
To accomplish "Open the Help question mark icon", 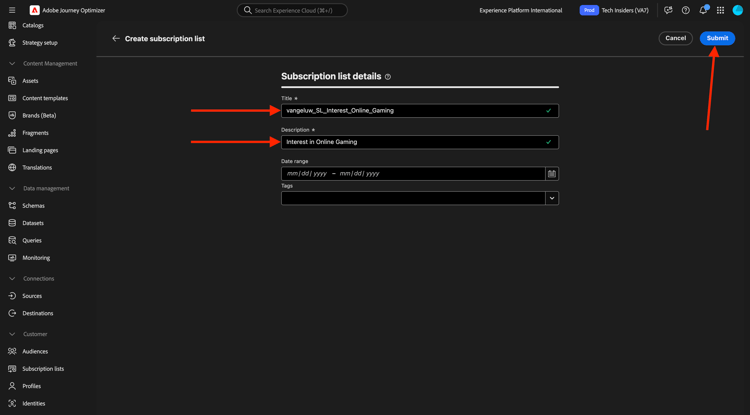I will coord(685,10).
